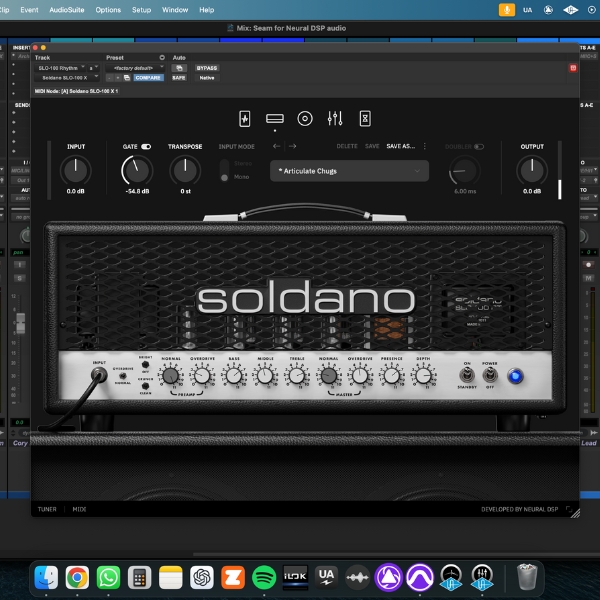600x600 pixels.
Task: Open Finder in the Dock
Action: point(46,577)
